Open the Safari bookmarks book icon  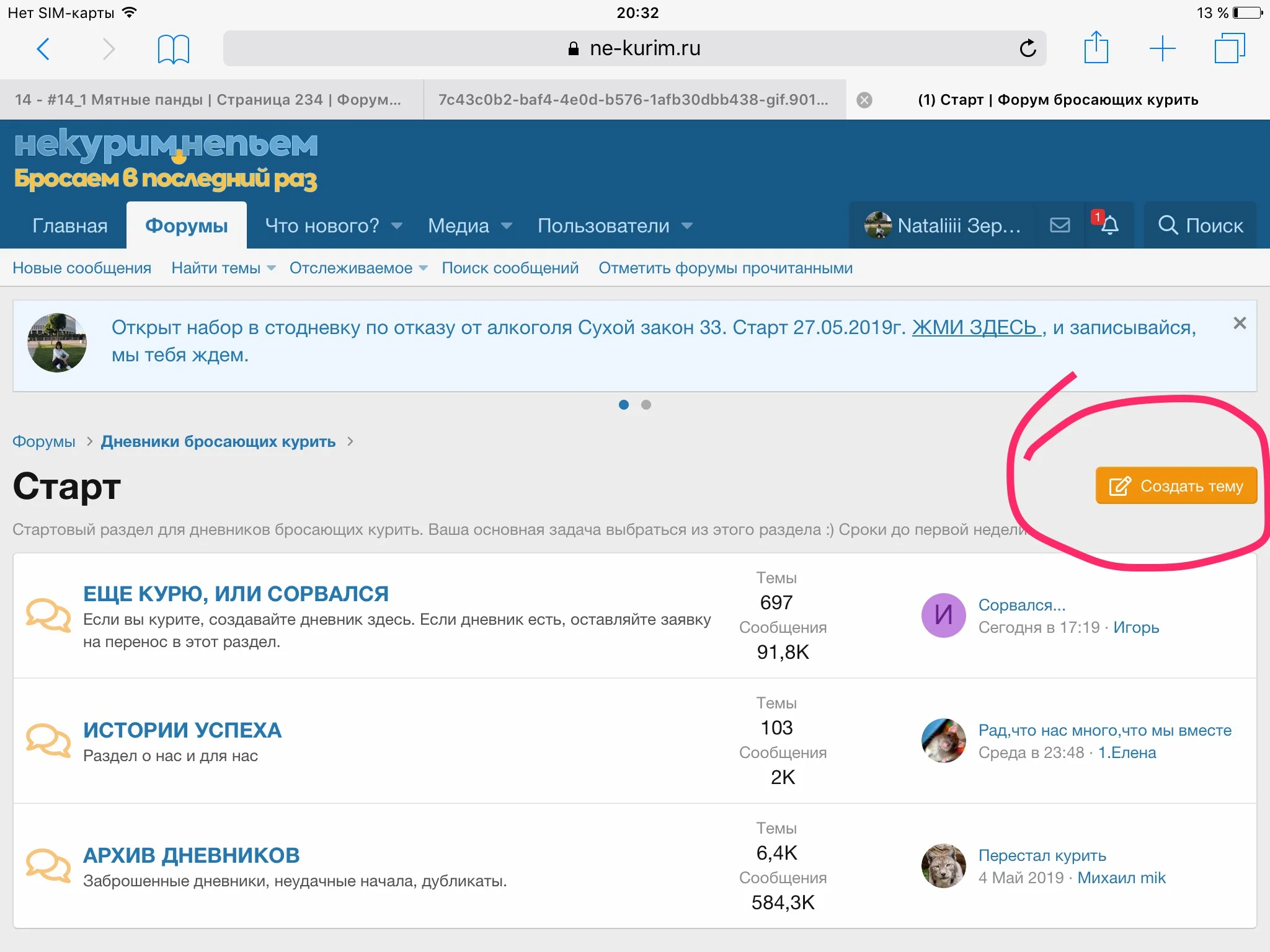pyautogui.click(x=173, y=49)
